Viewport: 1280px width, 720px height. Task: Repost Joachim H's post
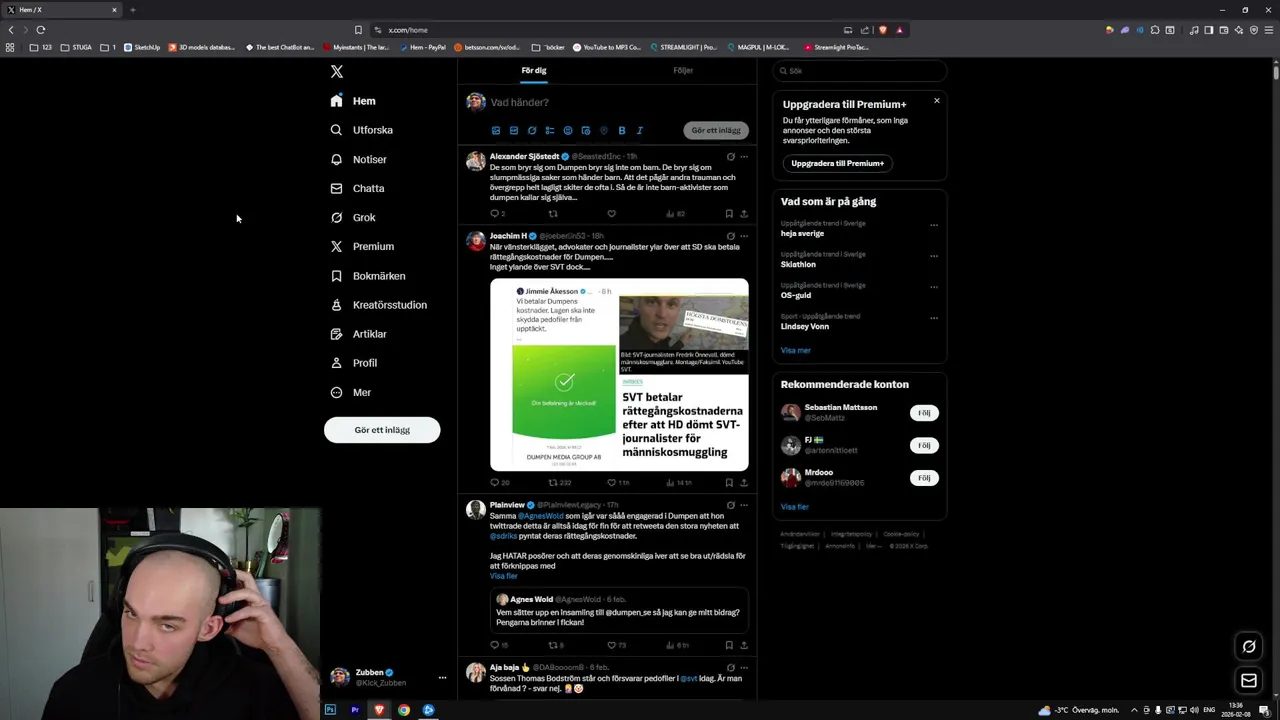click(553, 482)
